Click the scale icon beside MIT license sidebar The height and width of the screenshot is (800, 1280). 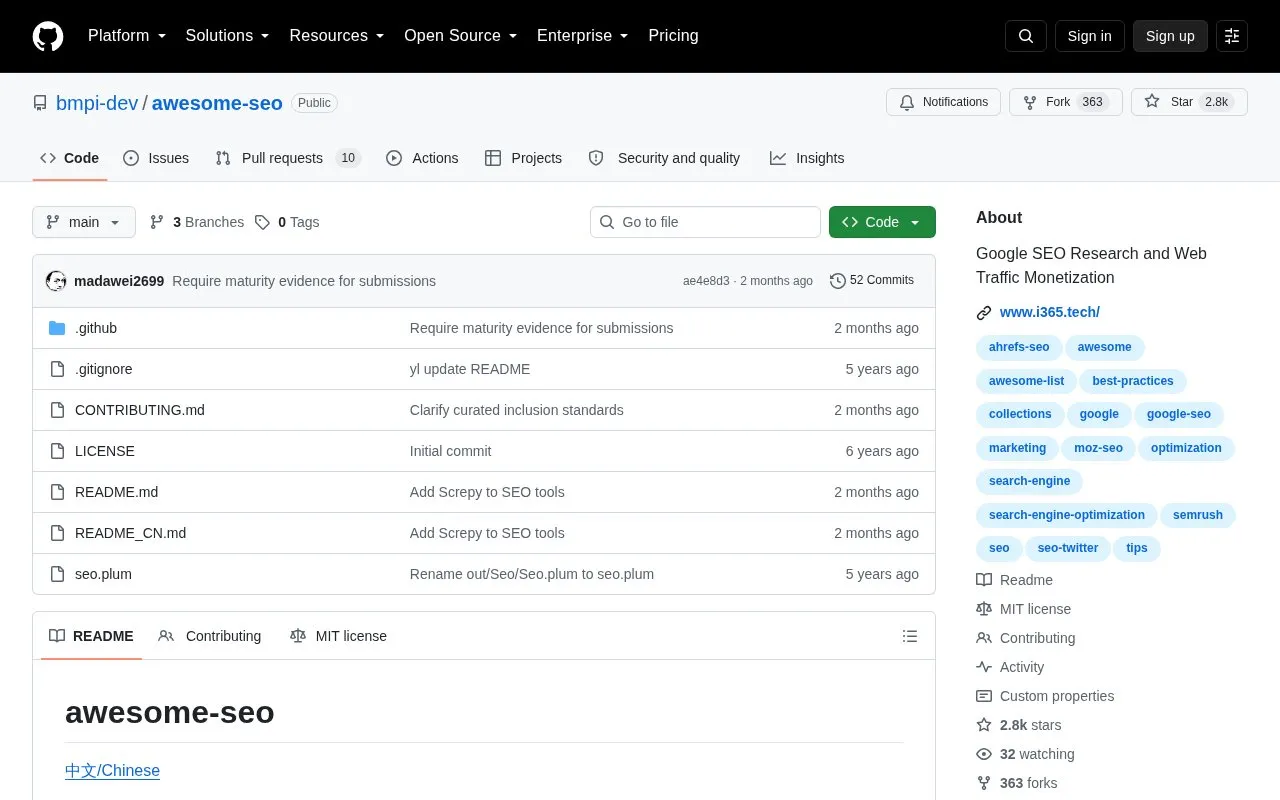coord(984,609)
